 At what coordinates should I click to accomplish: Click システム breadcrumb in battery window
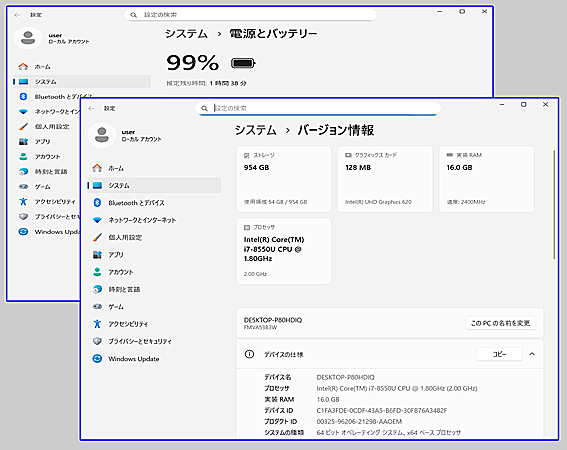(x=186, y=34)
